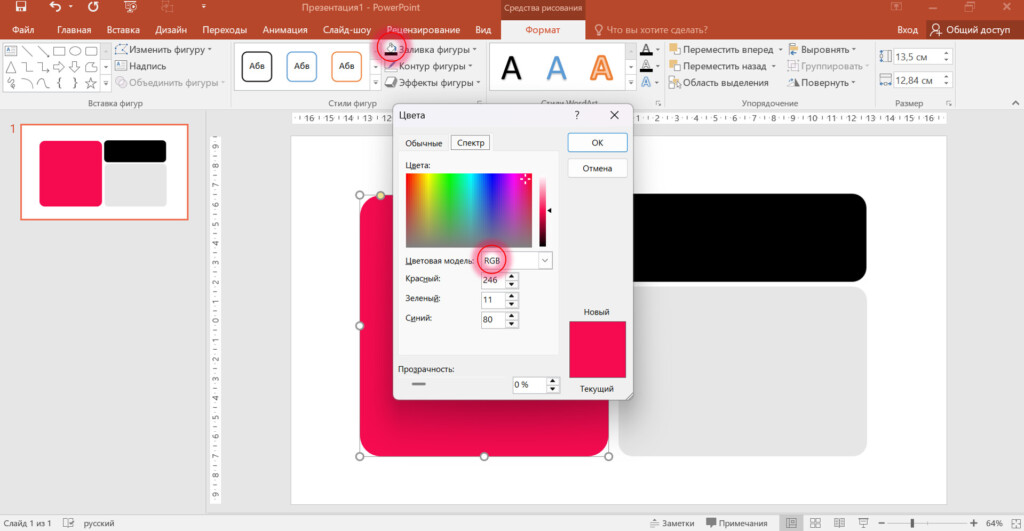Click Отмена in the Цвета dialog
This screenshot has width=1024, height=531.
click(x=598, y=168)
